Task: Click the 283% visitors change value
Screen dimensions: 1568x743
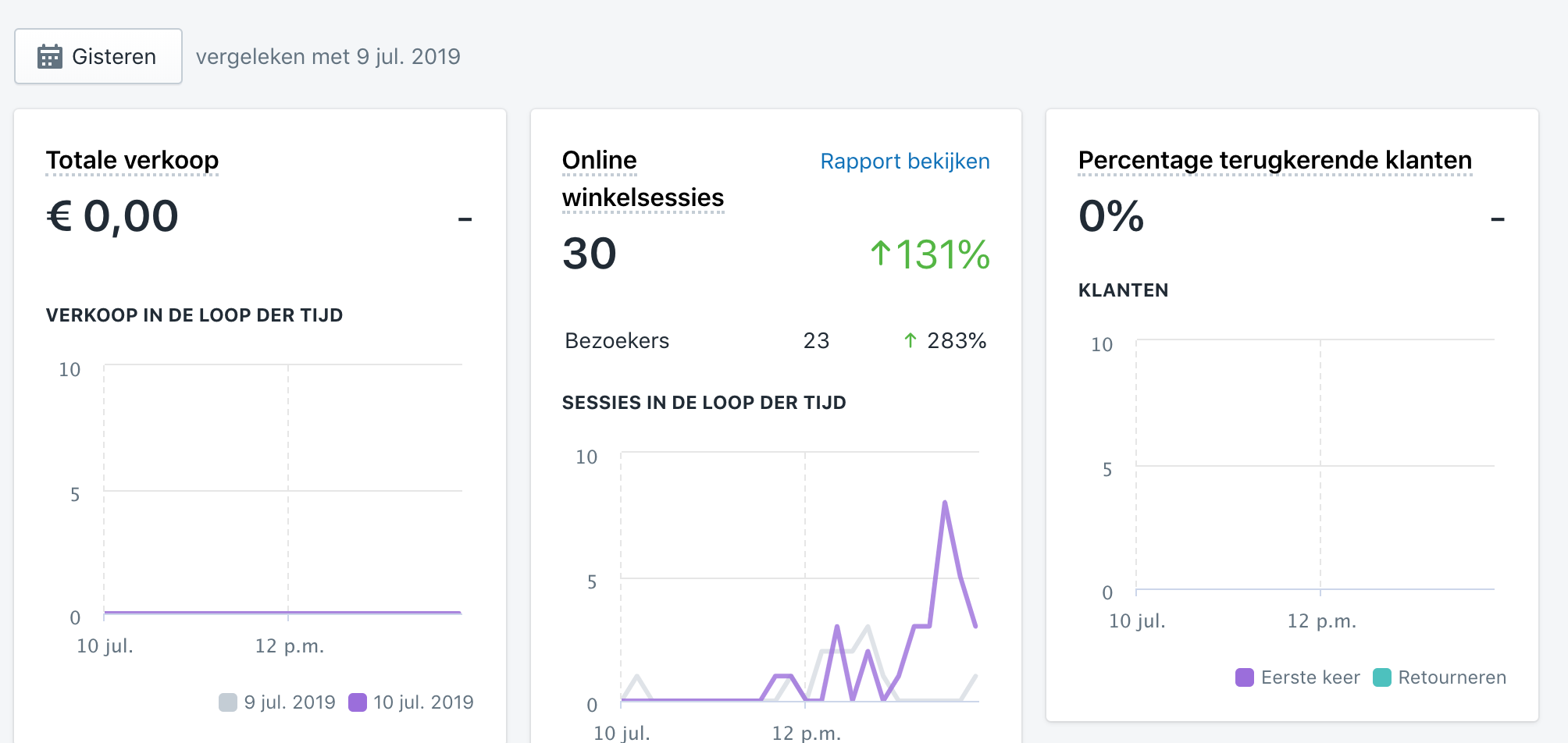Action: (957, 340)
